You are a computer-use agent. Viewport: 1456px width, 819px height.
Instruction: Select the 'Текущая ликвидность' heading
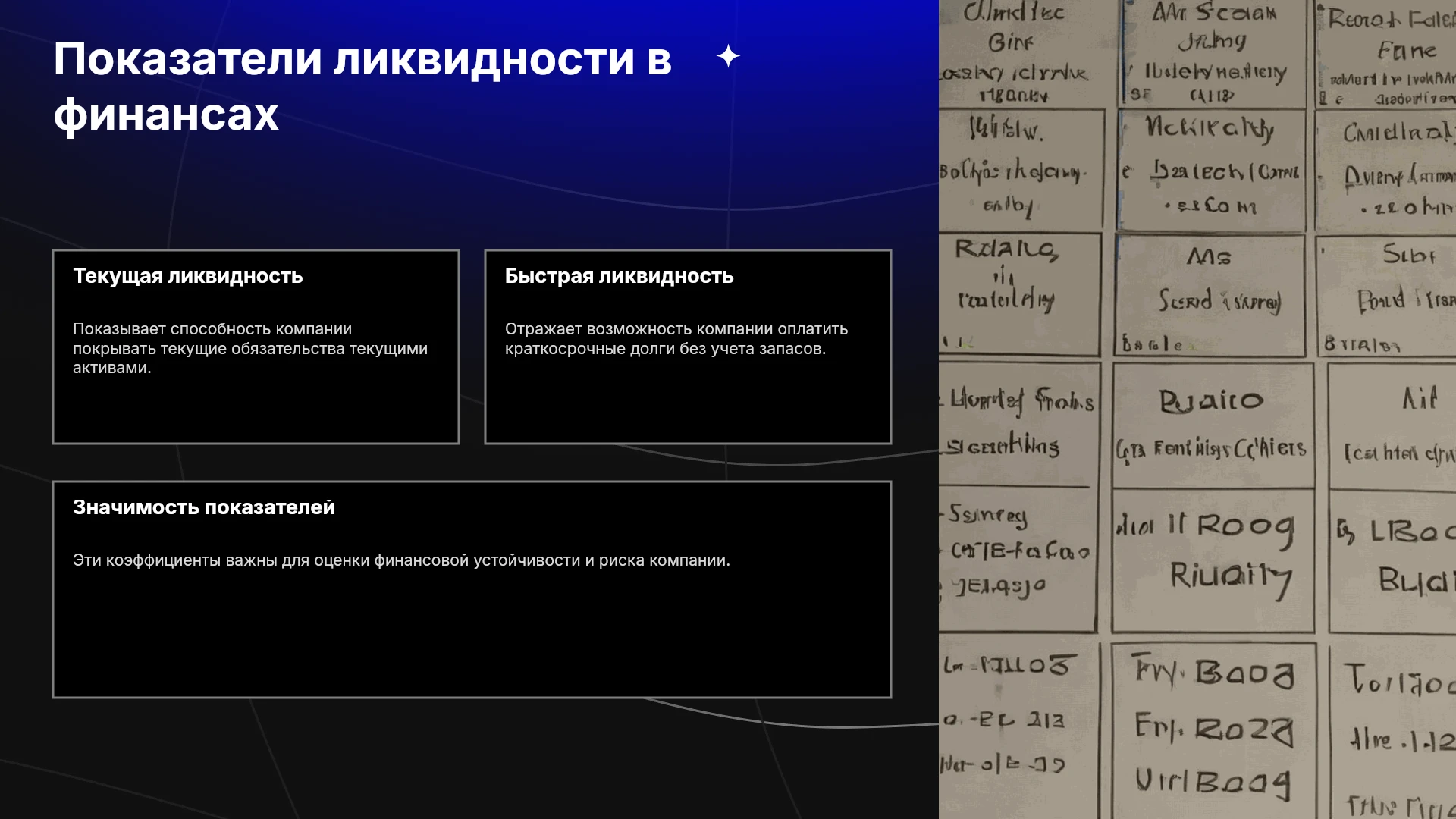(187, 276)
